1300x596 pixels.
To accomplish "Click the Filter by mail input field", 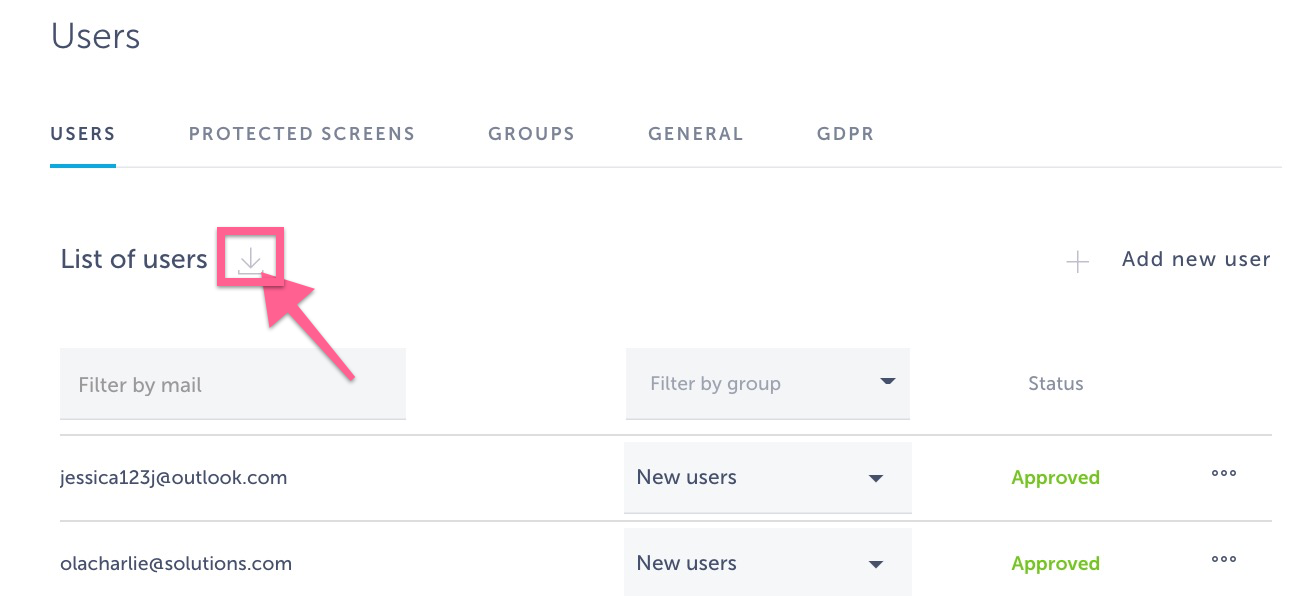I will point(232,383).
